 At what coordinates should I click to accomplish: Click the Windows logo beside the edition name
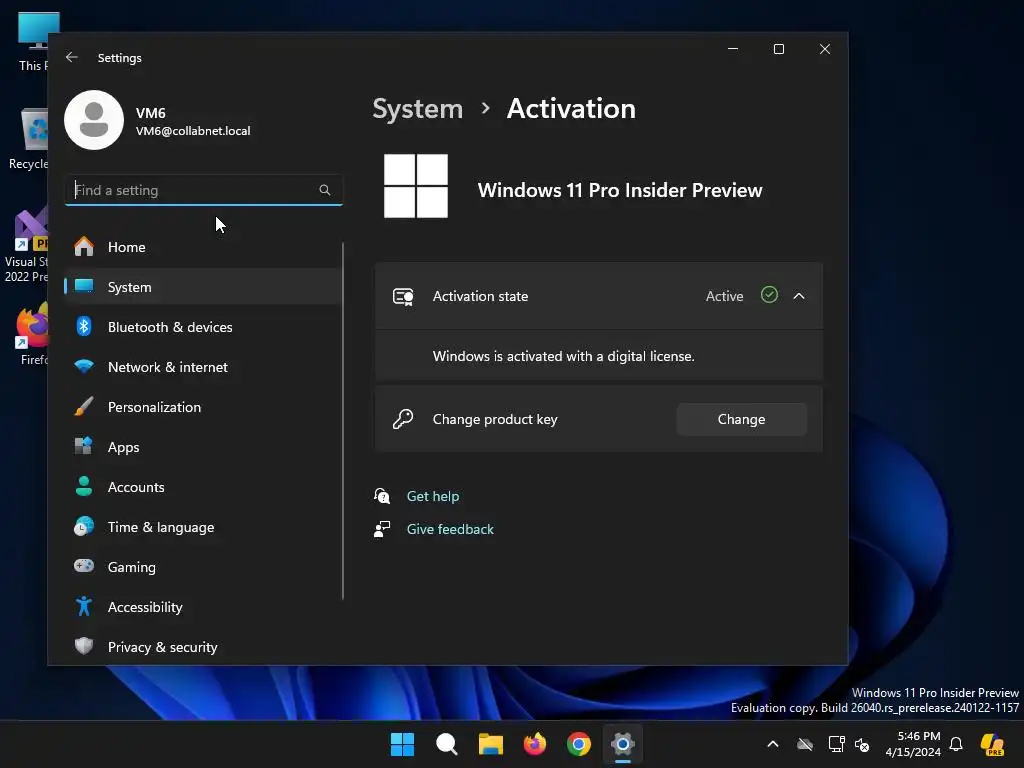(416, 186)
